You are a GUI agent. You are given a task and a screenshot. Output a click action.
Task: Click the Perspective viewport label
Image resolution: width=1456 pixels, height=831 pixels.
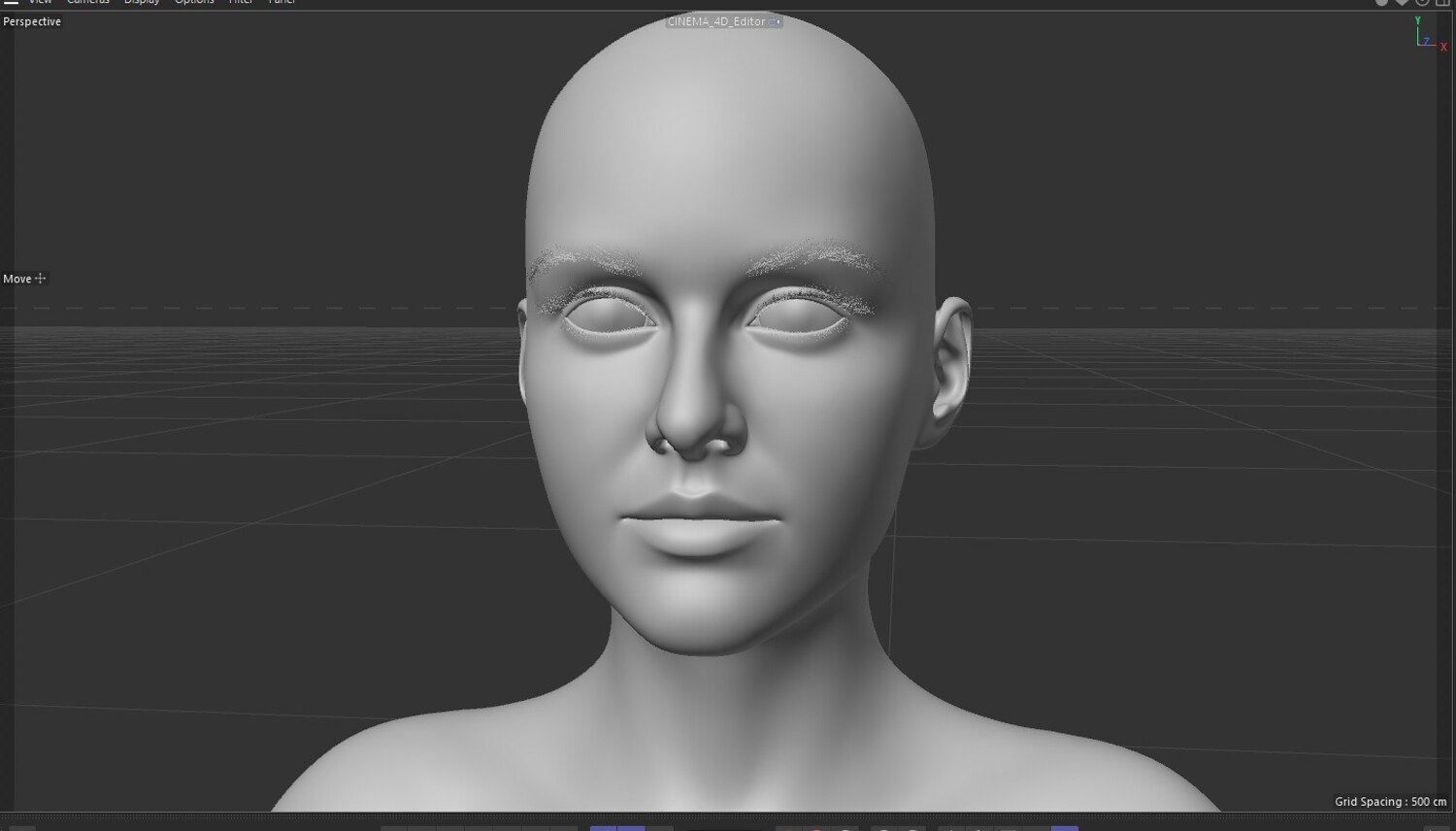[32, 21]
